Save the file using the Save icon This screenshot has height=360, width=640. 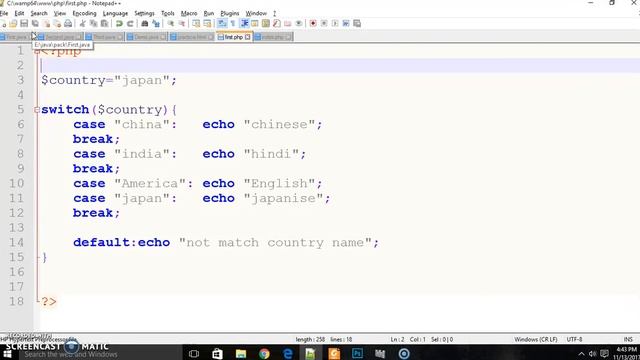pos(24,24)
